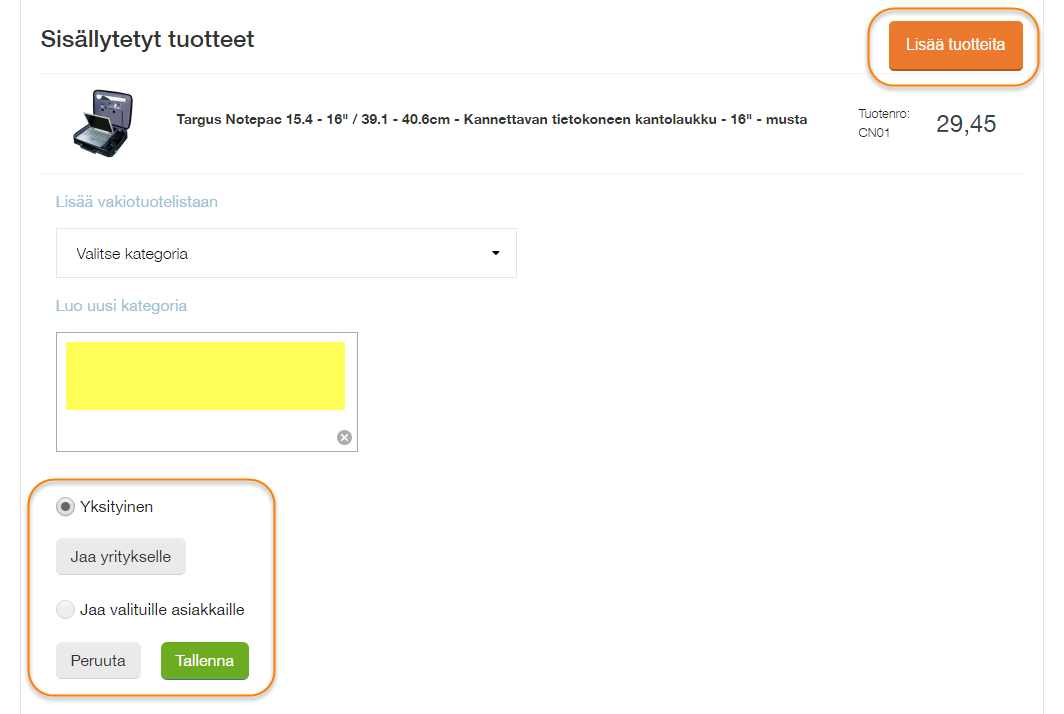The height and width of the screenshot is (714, 1064).
Task: Click the Lisää vakiotuotelistaan label
Action: pyautogui.click(x=137, y=202)
